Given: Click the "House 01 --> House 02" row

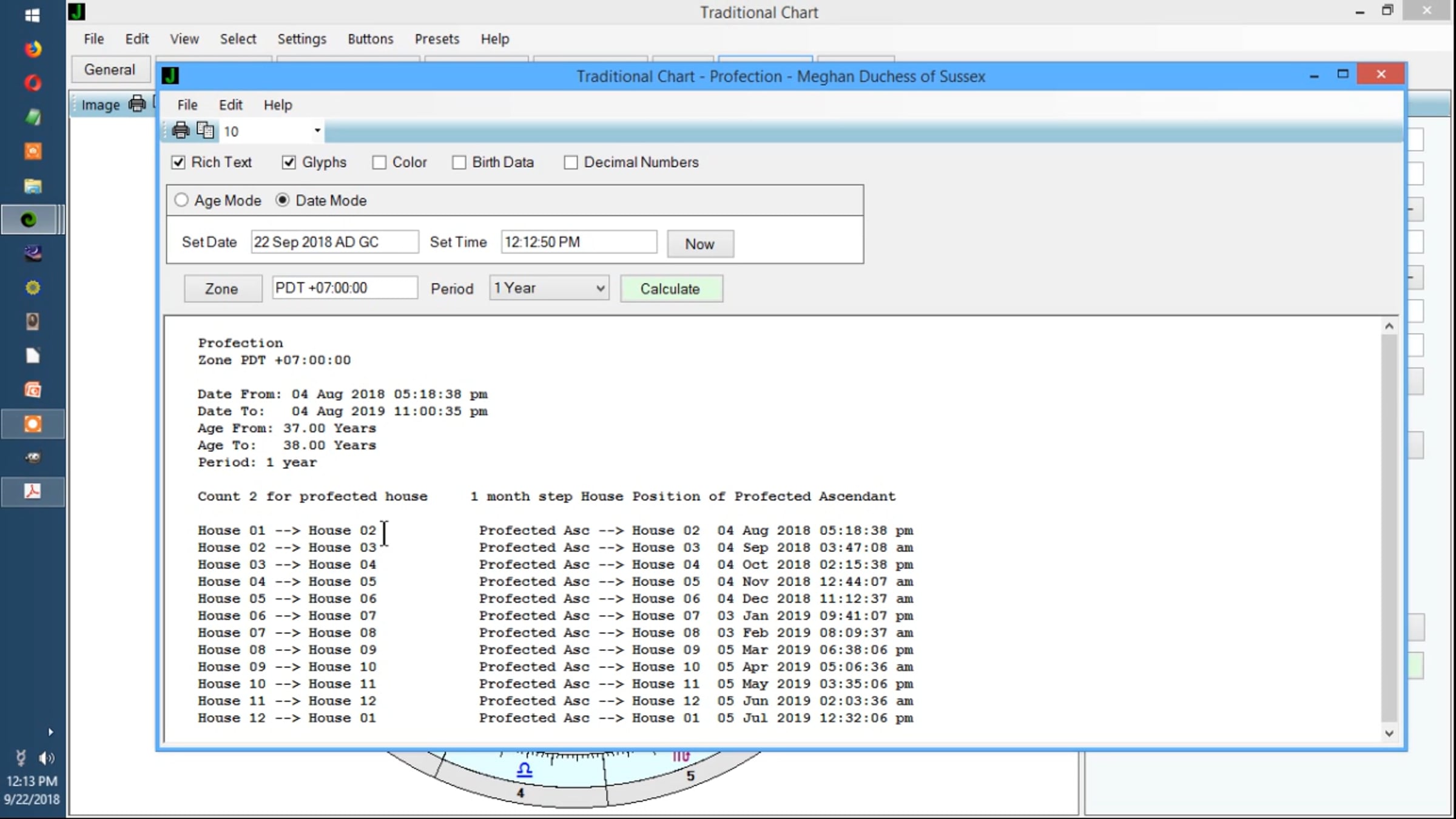Looking at the screenshot, I should 287,530.
